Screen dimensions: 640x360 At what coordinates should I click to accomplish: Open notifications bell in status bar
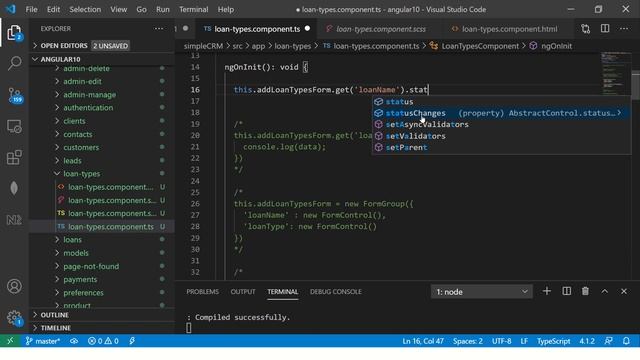pyautogui.click(x=626, y=341)
